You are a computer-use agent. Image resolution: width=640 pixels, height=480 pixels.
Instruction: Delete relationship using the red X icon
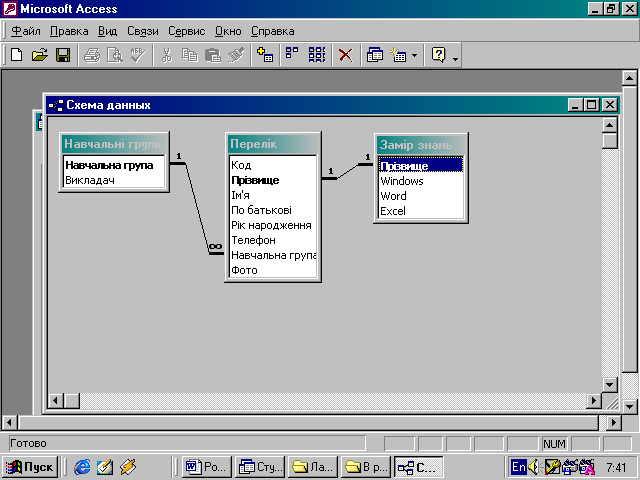pos(346,55)
